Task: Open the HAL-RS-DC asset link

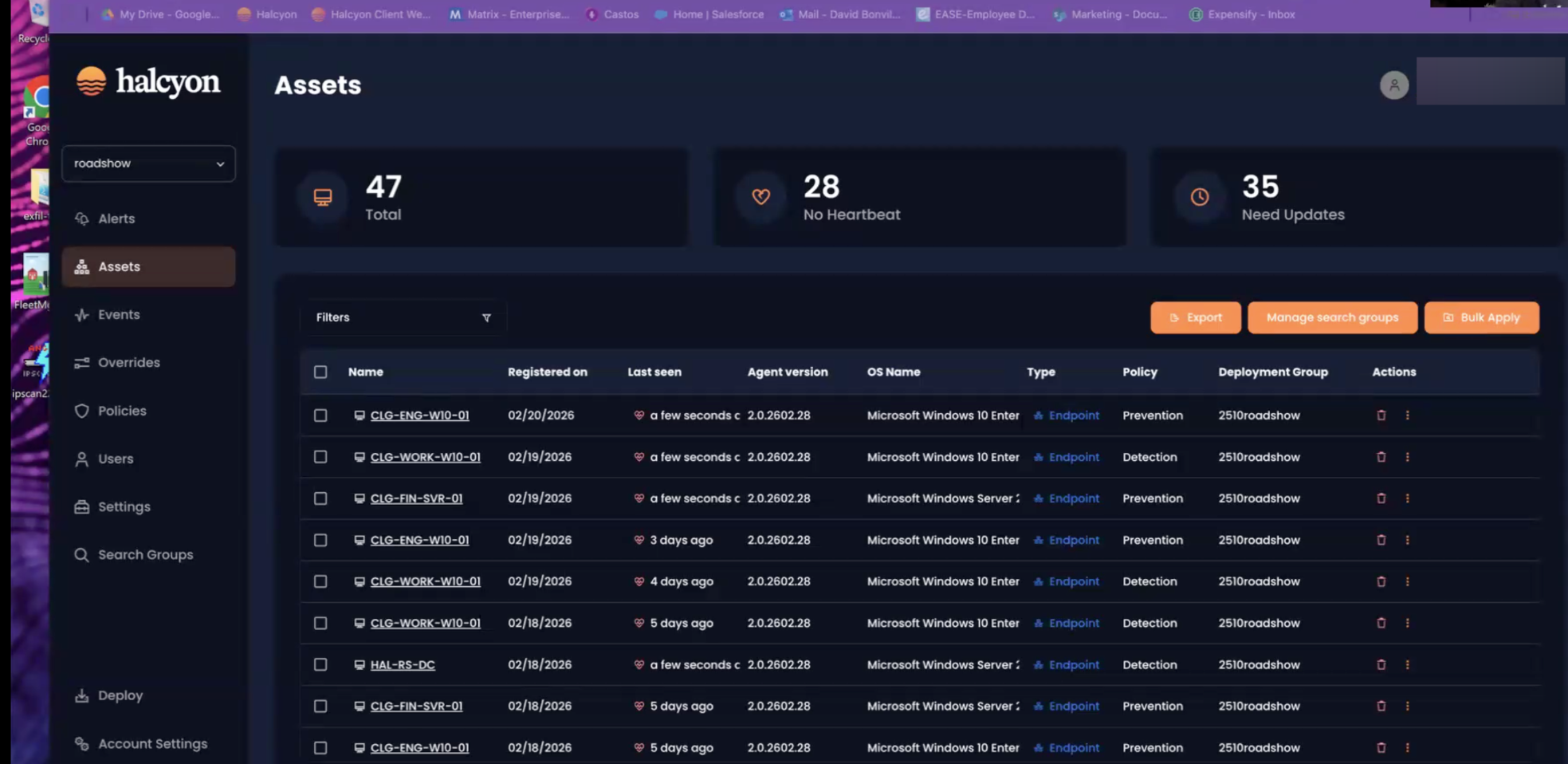Action: tap(403, 664)
